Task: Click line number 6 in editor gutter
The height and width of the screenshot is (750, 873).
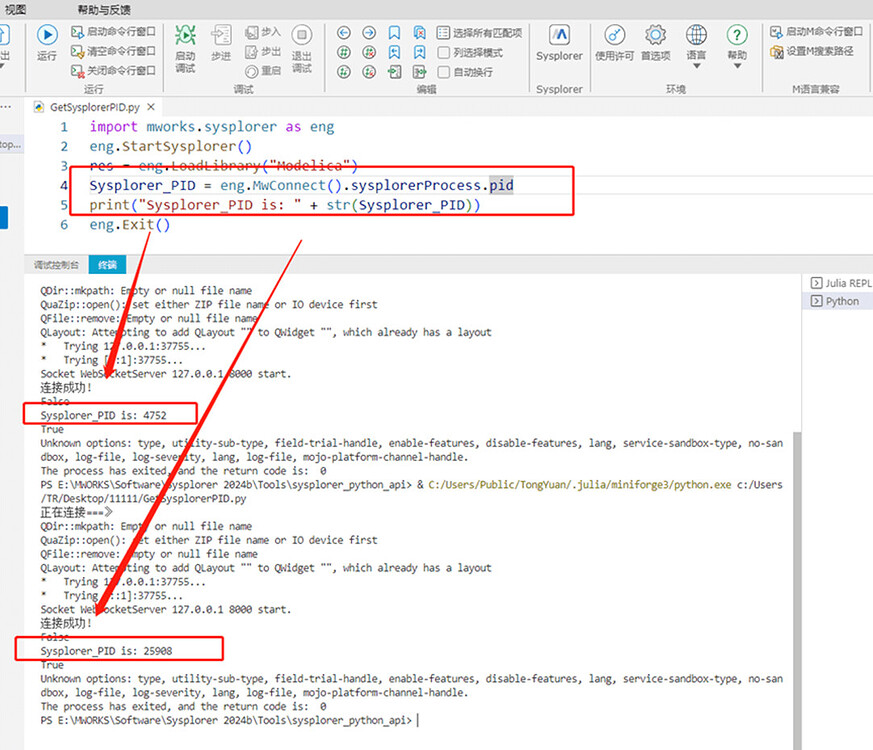Action: point(64,225)
